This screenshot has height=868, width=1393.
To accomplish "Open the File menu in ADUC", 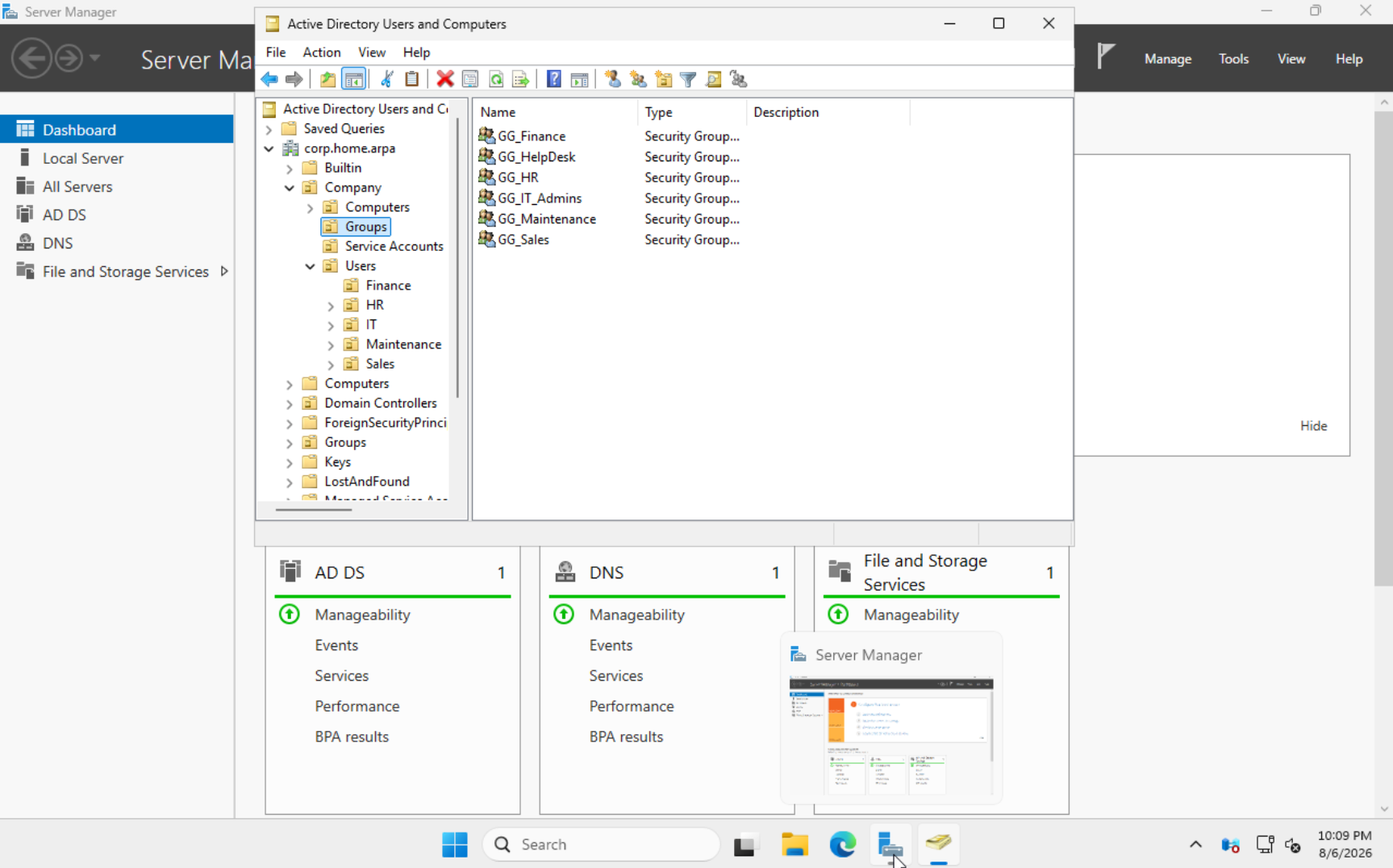I will (276, 52).
